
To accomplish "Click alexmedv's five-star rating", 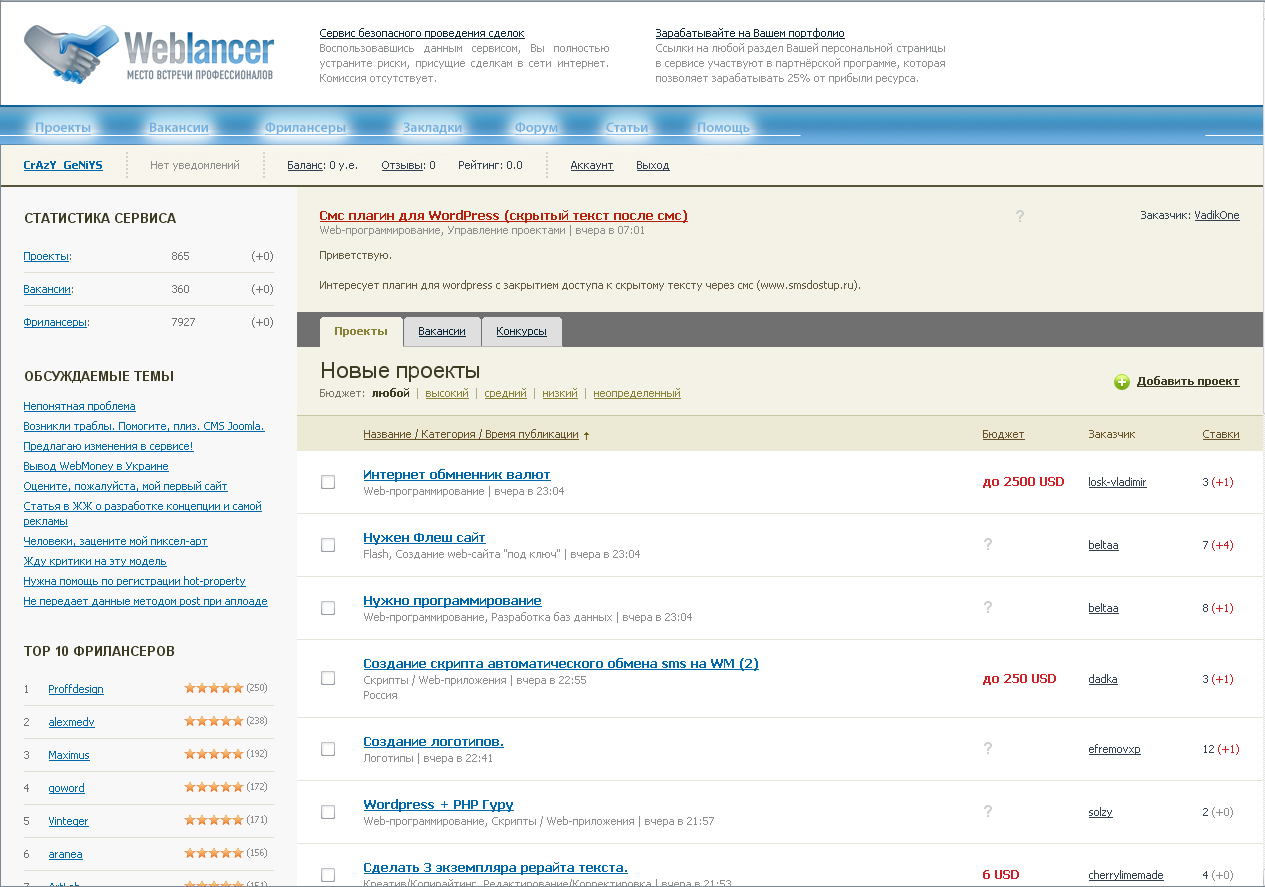I will [x=214, y=721].
